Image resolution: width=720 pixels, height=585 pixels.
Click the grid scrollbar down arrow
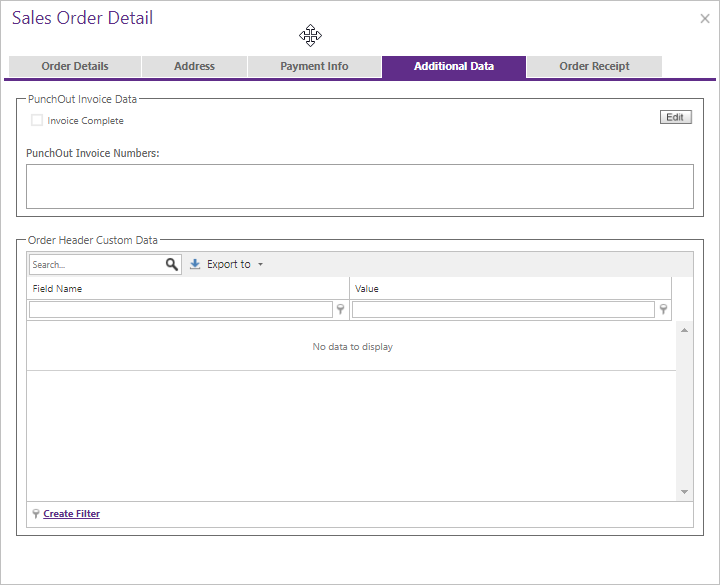pyautogui.click(x=685, y=492)
